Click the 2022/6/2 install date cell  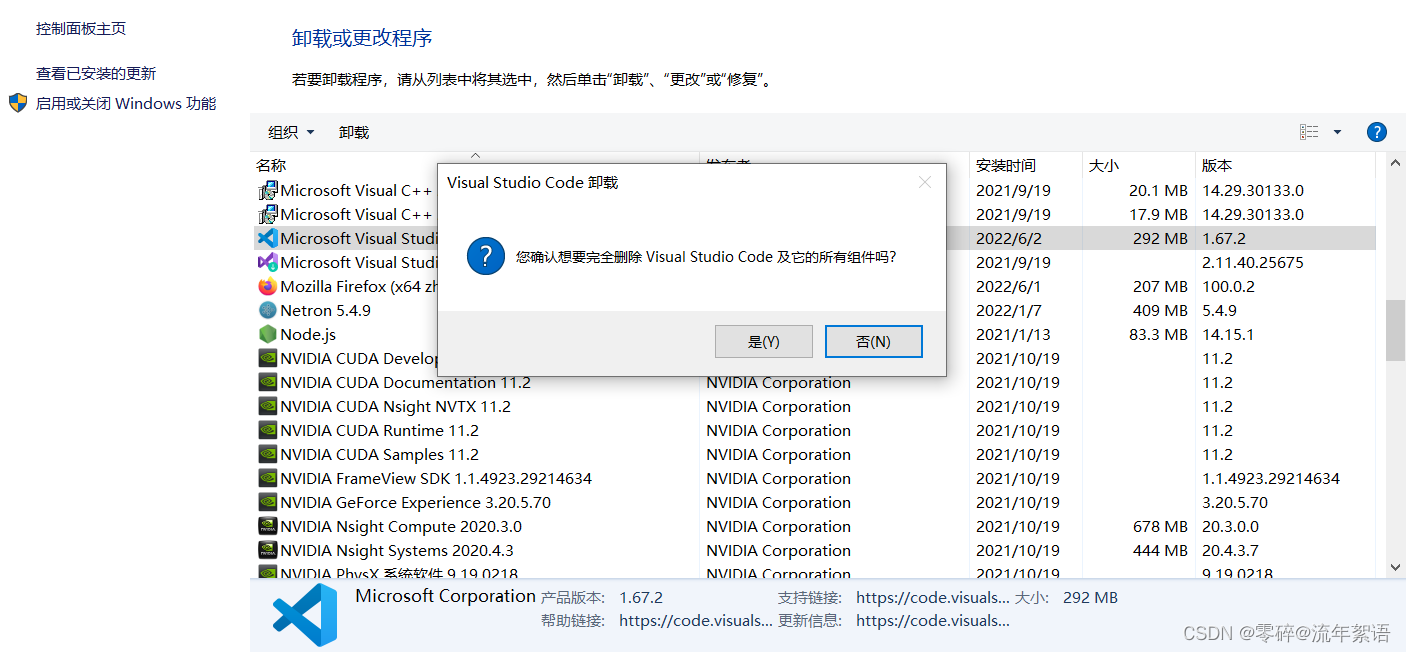click(x=1009, y=238)
